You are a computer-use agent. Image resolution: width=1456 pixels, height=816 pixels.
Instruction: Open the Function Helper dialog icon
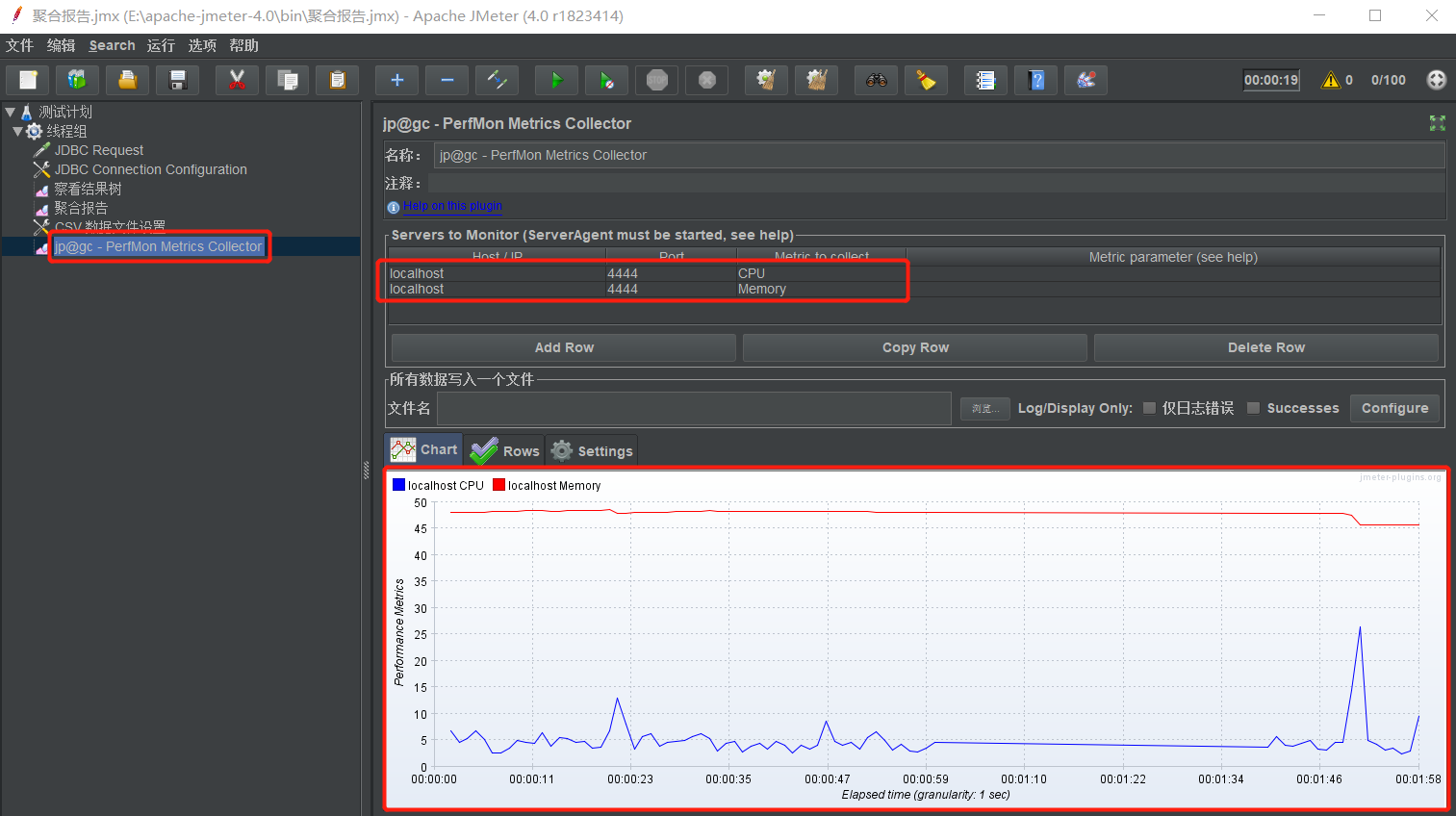[x=986, y=80]
